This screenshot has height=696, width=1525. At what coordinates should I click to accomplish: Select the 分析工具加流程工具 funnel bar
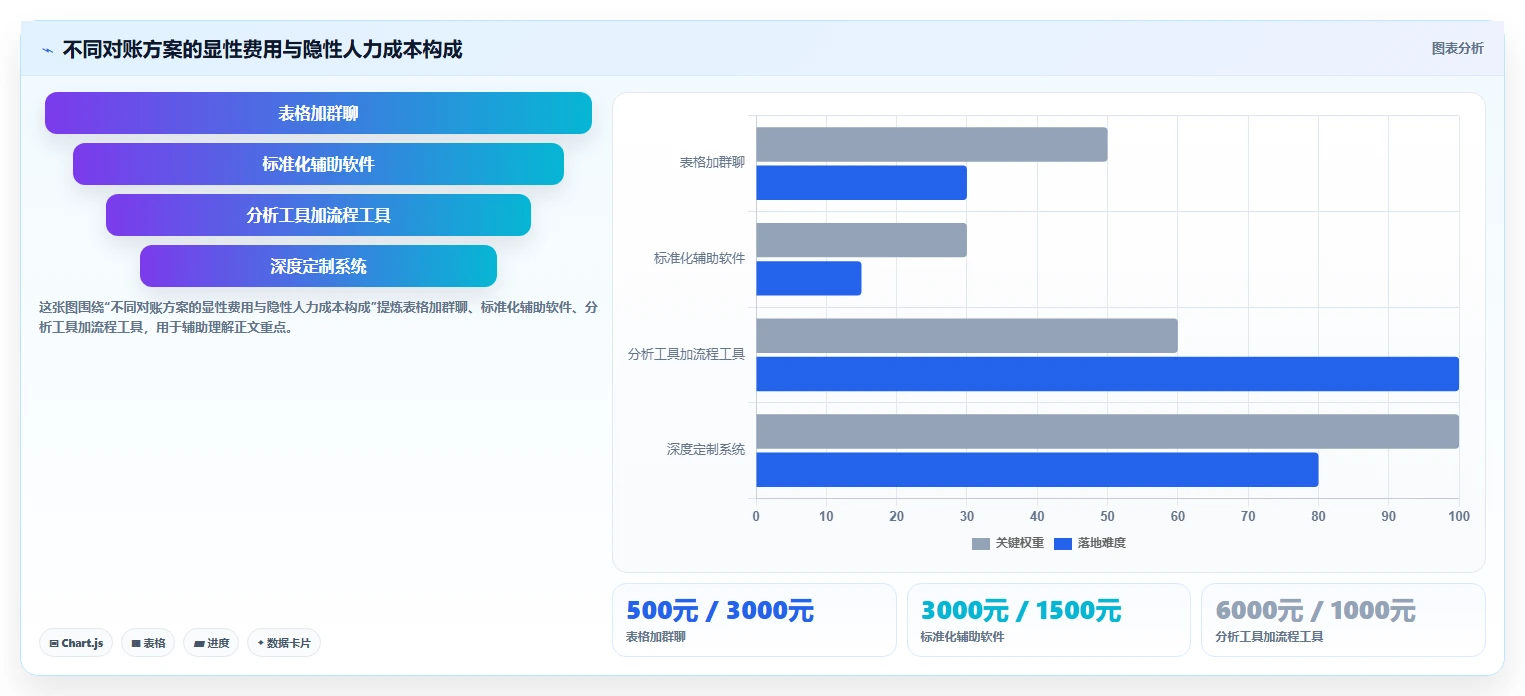pyautogui.click(x=318, y=215)
